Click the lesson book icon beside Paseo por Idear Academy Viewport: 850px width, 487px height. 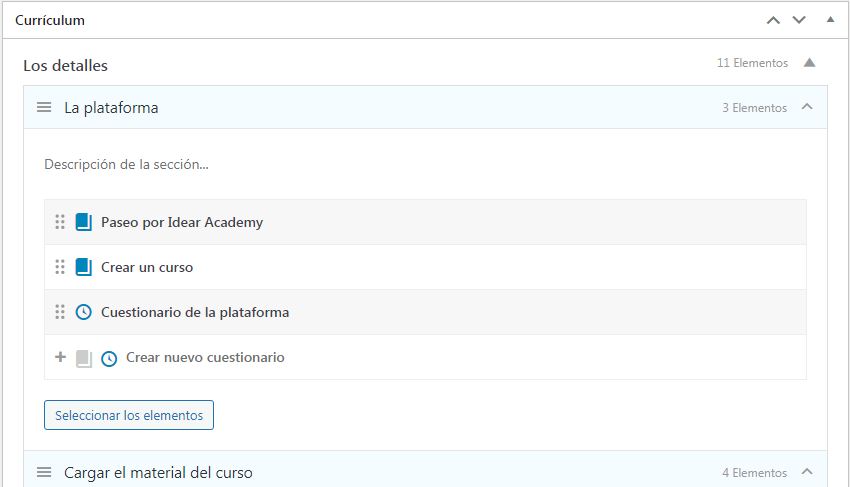click(x=83, y=222)
